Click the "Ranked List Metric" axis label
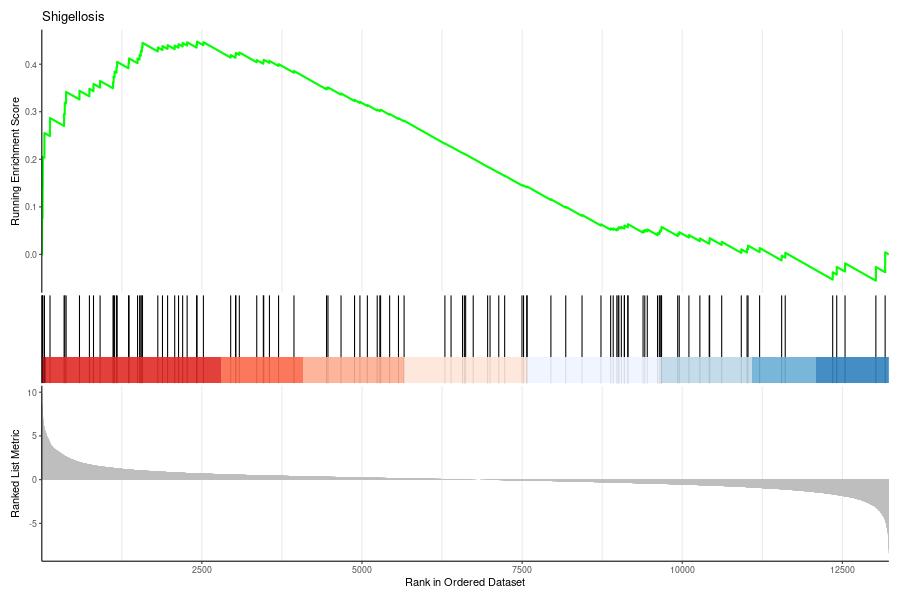 [x=15, y=474]
